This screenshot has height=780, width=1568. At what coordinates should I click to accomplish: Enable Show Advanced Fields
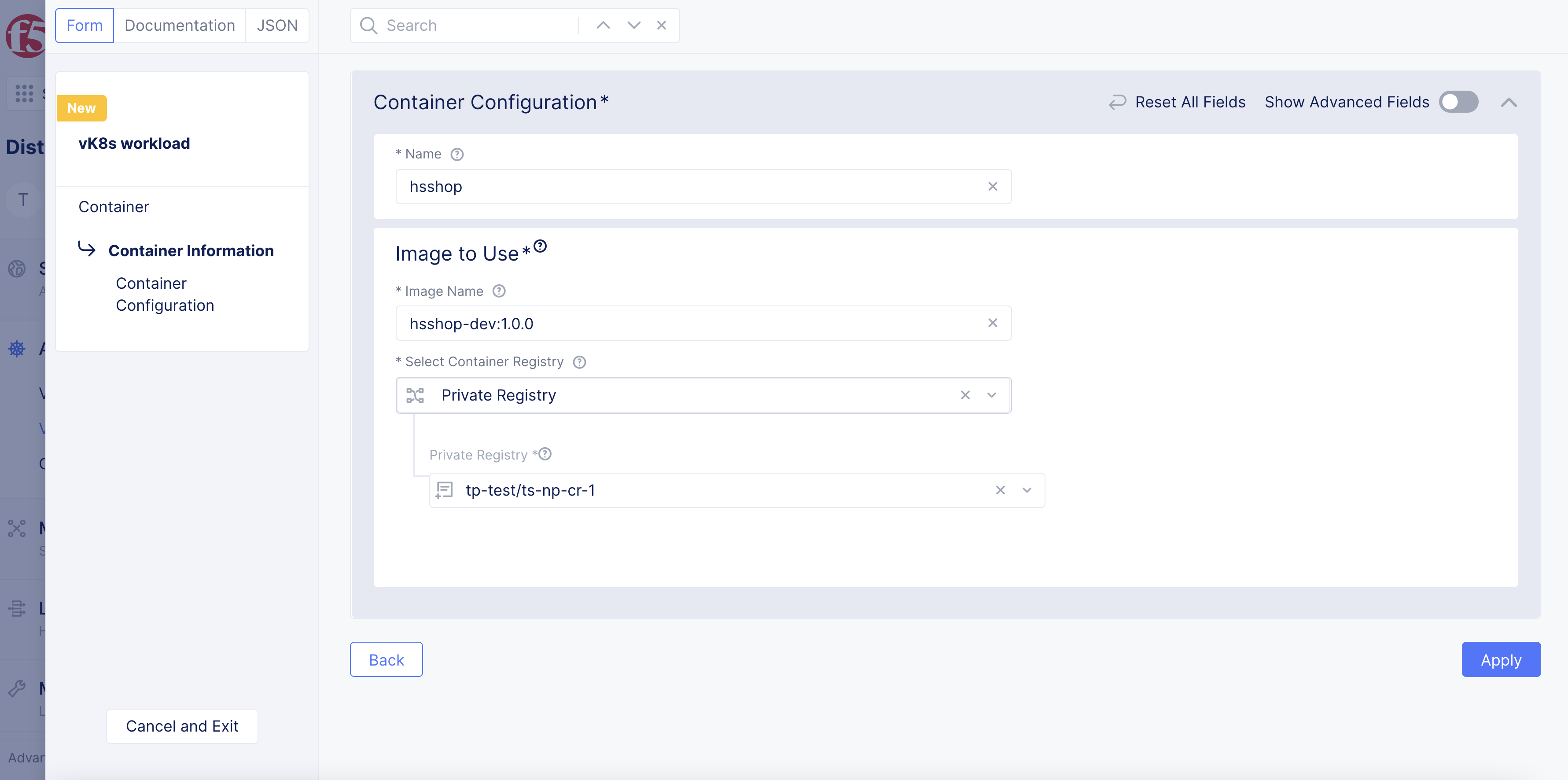[x=1458, y=102]
